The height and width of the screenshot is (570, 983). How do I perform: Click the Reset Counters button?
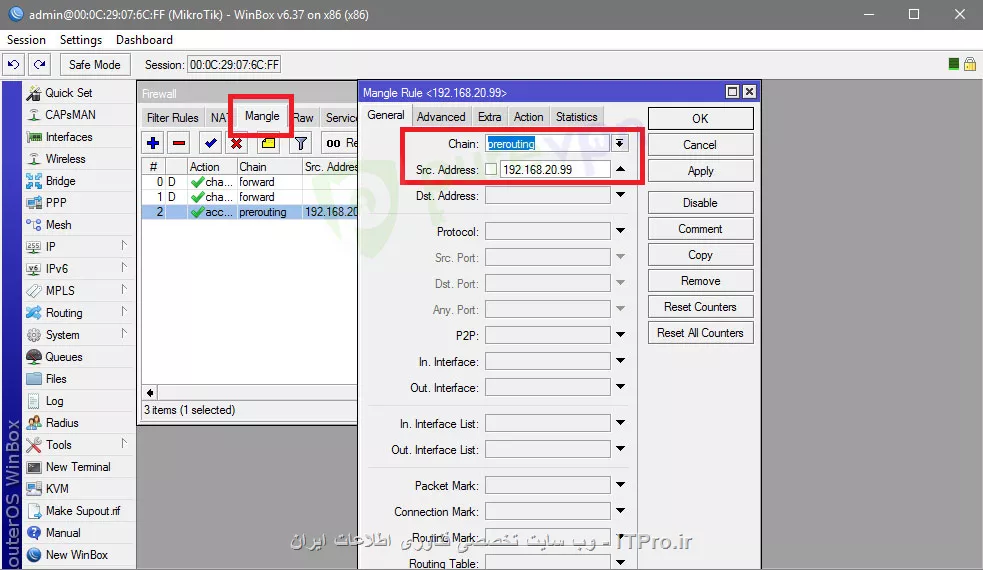700,307
